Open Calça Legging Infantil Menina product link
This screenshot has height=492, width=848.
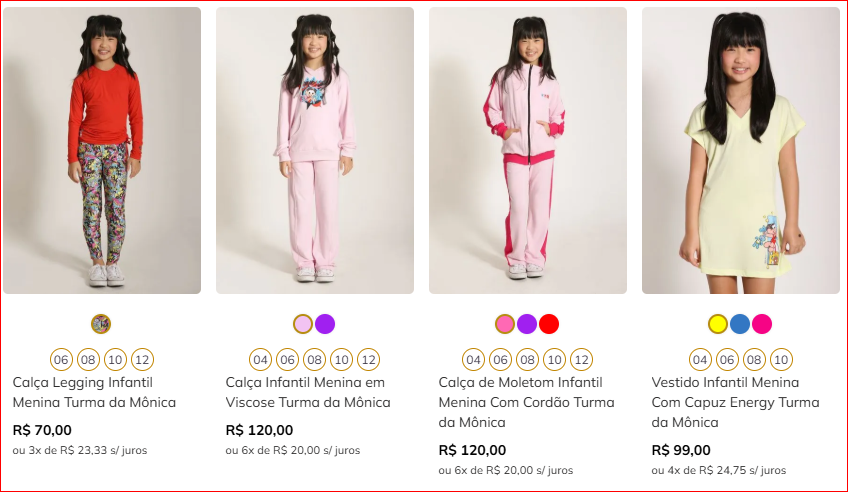point(94,392)
